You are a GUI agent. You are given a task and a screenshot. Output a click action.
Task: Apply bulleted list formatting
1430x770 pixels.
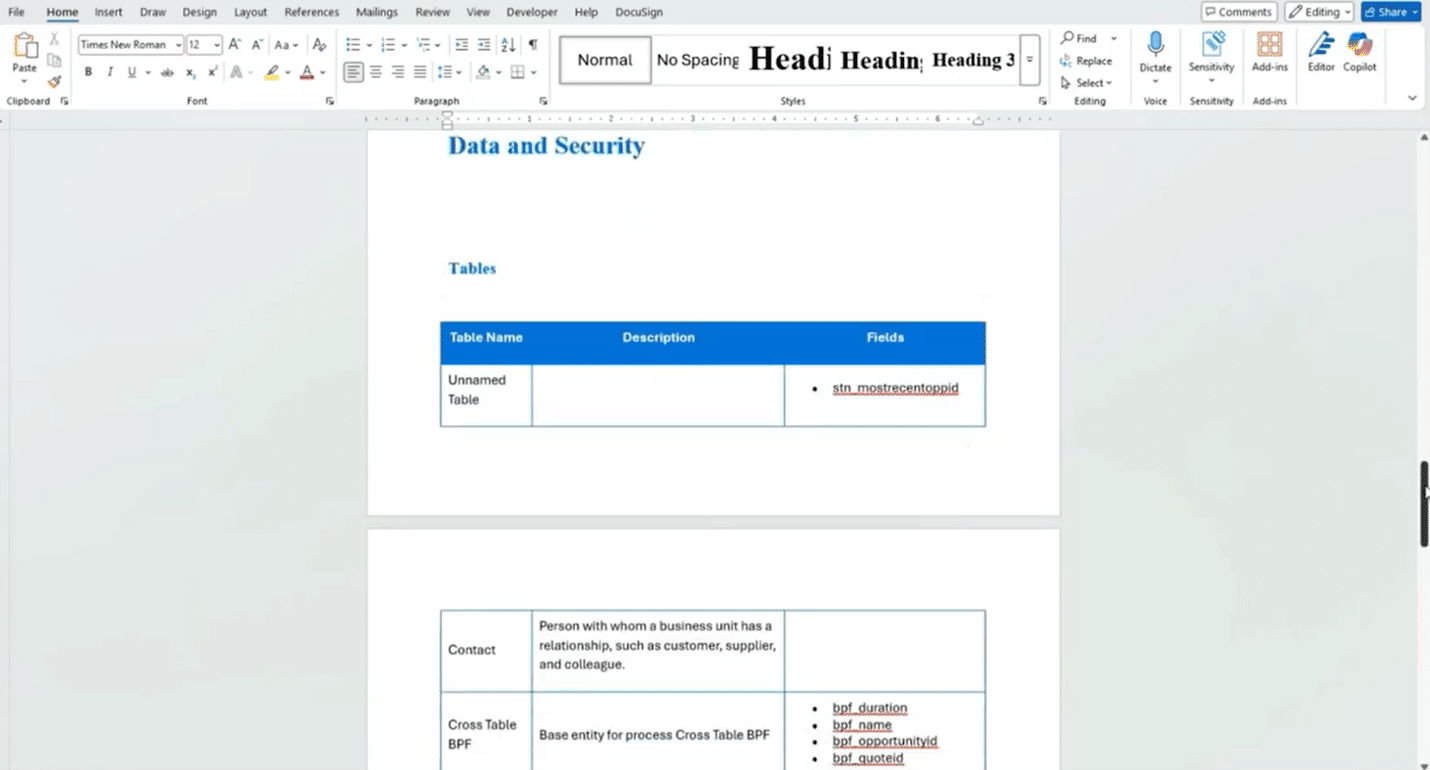(353, 44)
